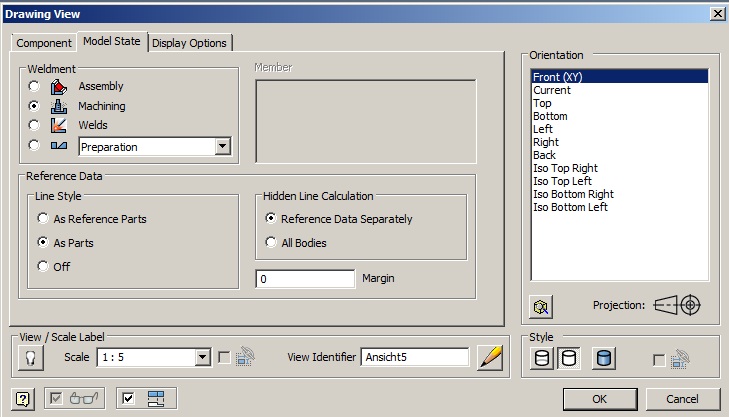The width and height of the screenshot is (729, 417).
Task: Open the Scale 1 : 5 dropdown
Action: (x=202, y=358)
